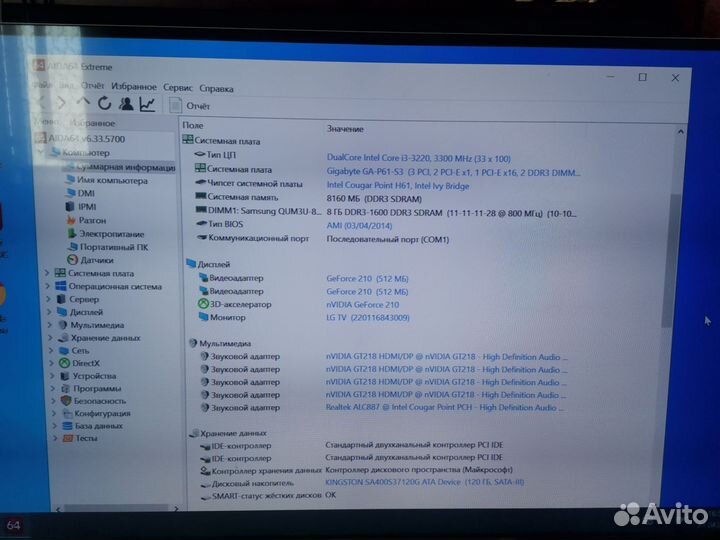Open the nVIDIA GeForce 210 3D-accelerator link
The height and width of the screenshot is (540, 720).
362,304
